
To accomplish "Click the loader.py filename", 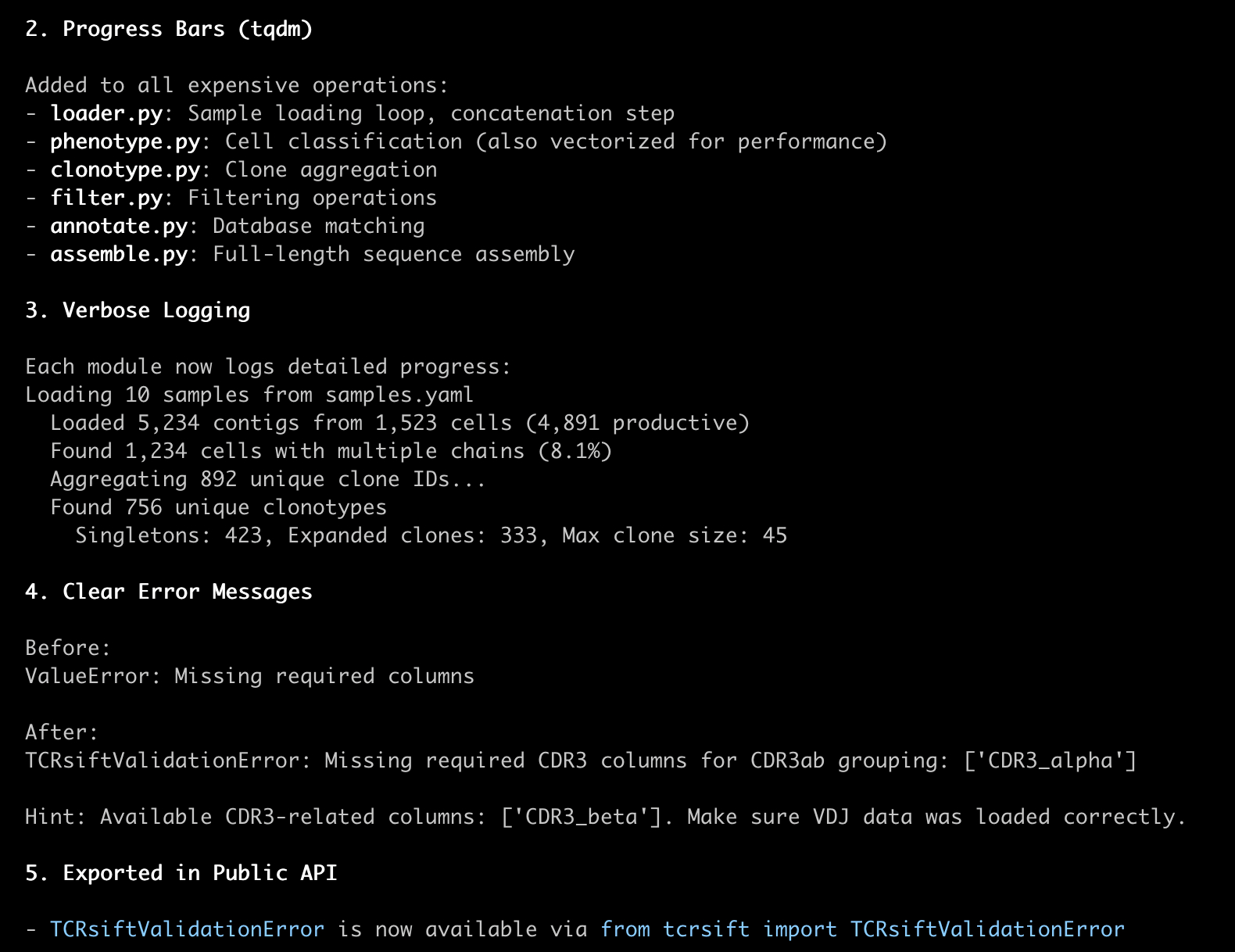I will [x=106, y=113].
